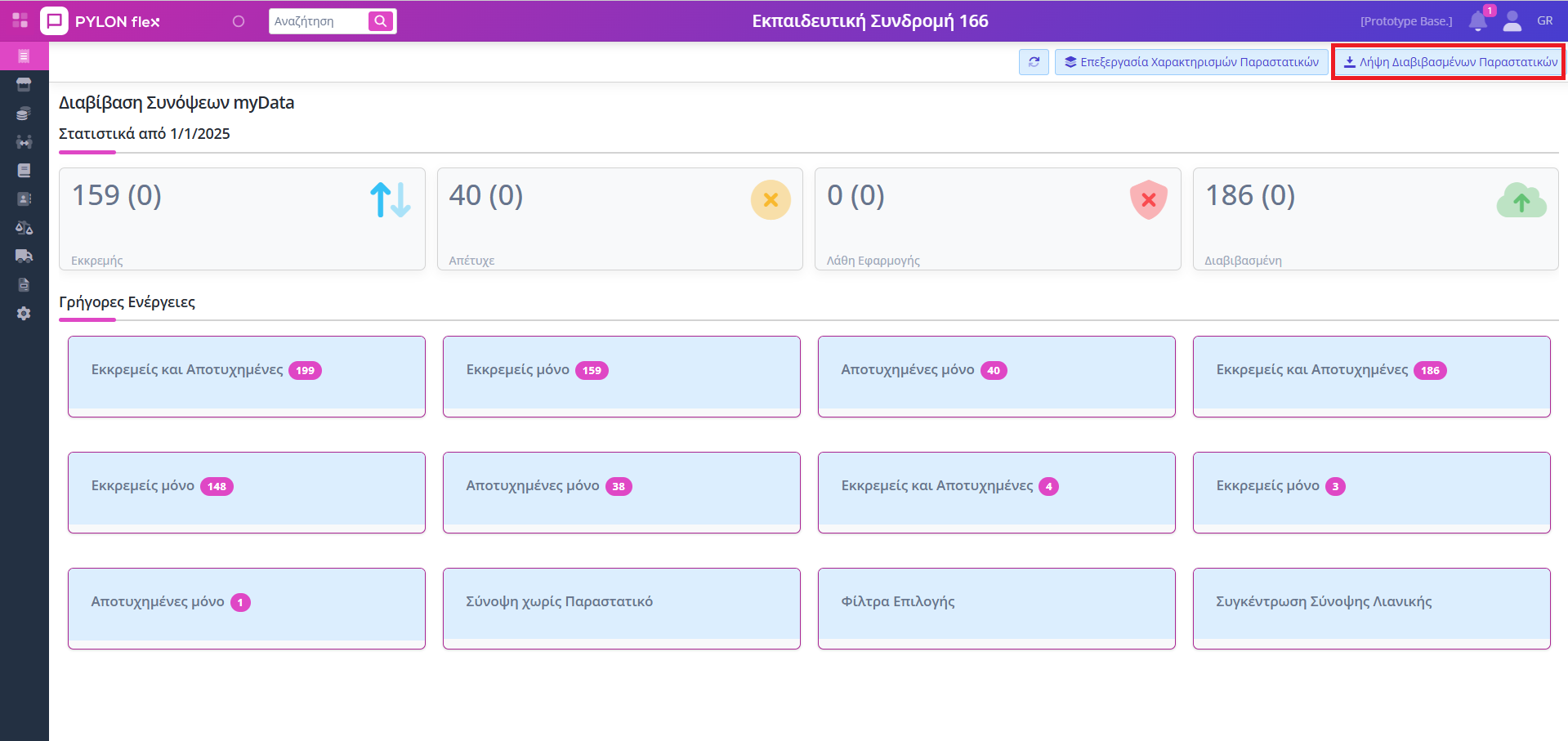Click the contact card sidebar icon
The image size is (1568, 741).
pyautogui.click(x=24, y=199)
